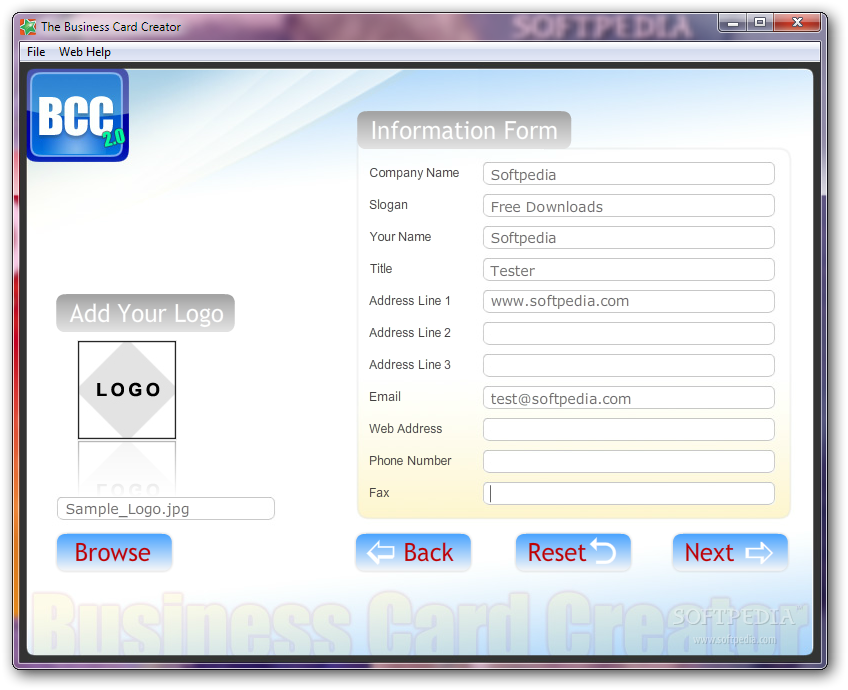The image size is (848, 690).
Task: Proceed with the Next button
Action: (x=730, y=553)
